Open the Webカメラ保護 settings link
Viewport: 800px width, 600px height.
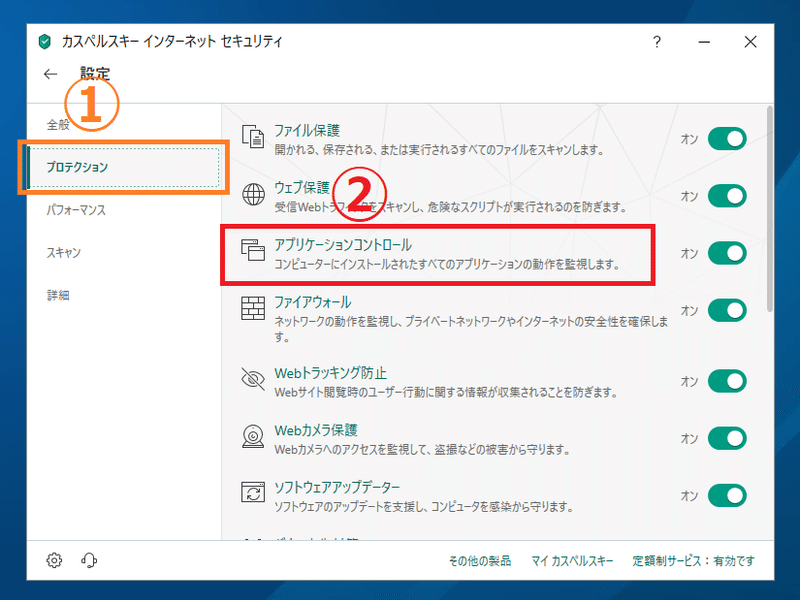click(316, 430)
